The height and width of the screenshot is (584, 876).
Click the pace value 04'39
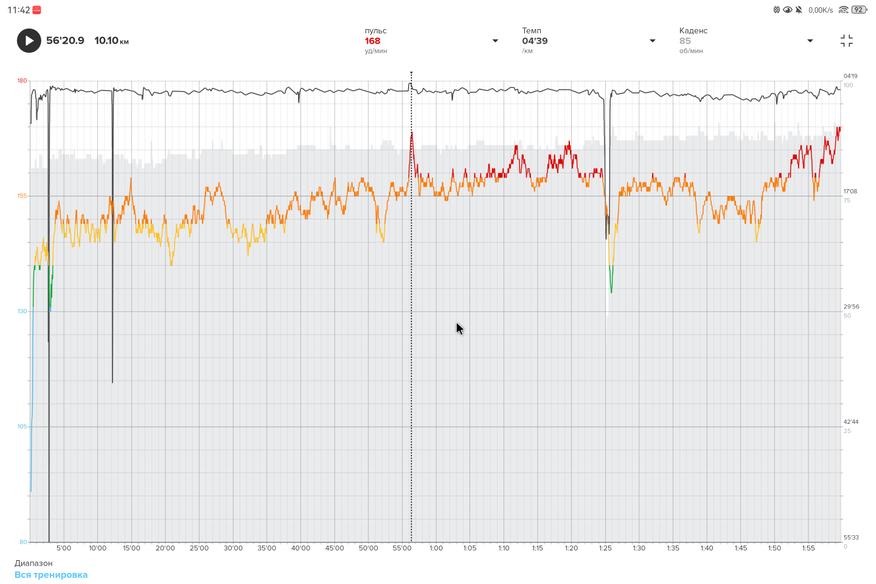[x=535, y=41]
